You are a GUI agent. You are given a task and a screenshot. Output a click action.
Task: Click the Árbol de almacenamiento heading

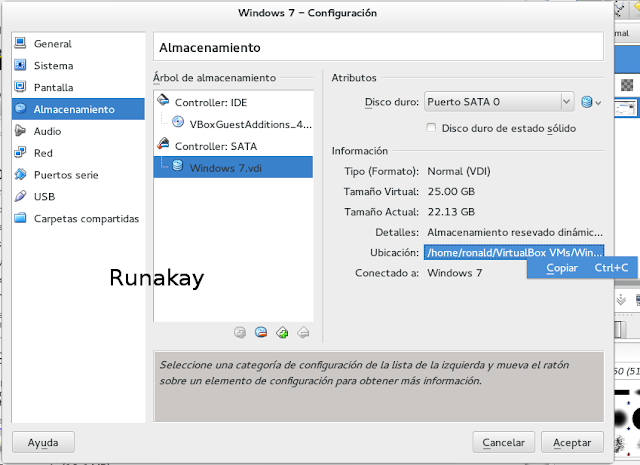pos(214,78)
